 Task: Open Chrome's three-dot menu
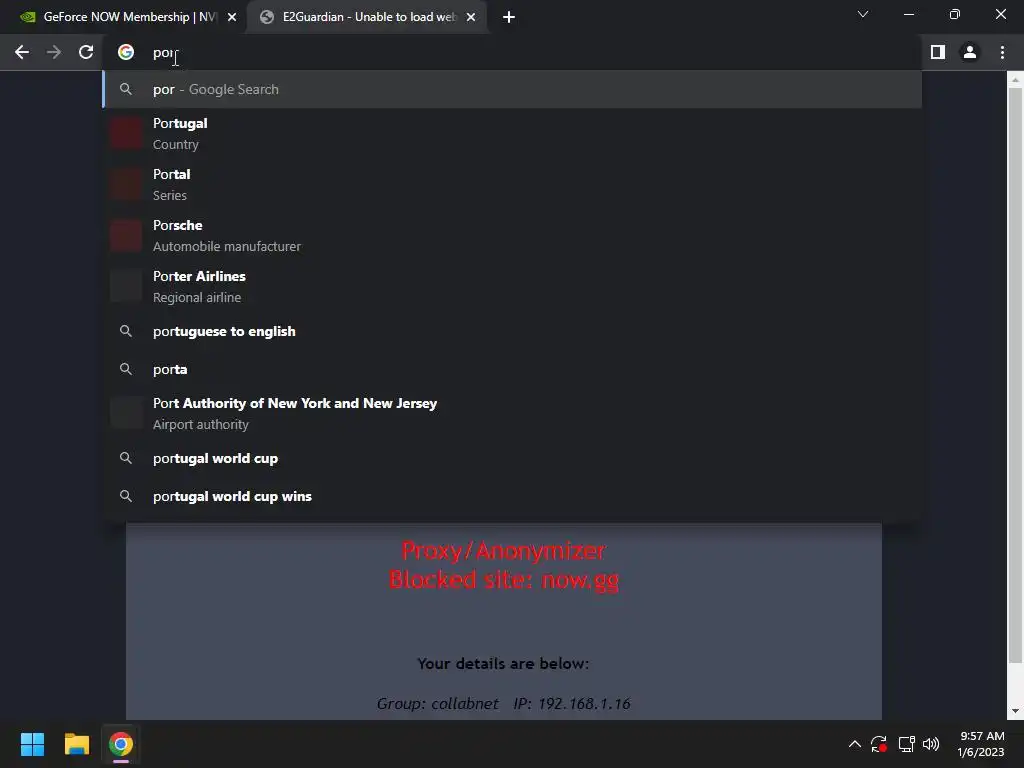(x=1002, y=52)
